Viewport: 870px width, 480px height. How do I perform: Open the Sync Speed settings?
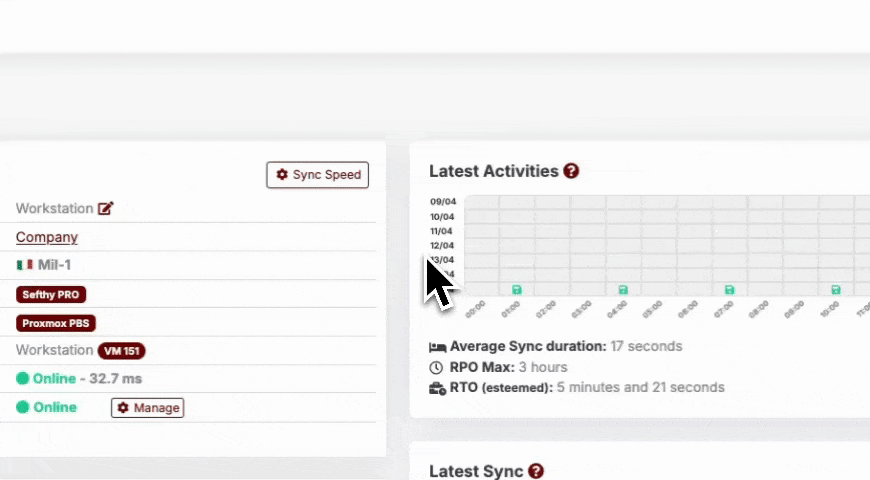click(317, 174)
